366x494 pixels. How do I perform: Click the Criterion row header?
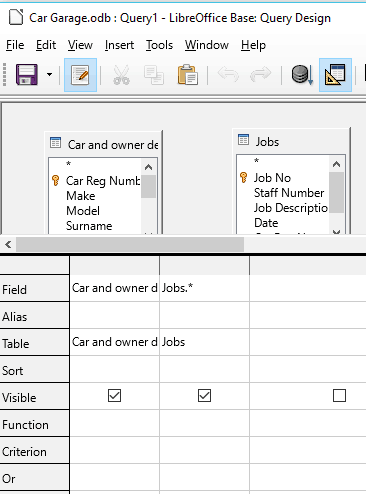tap(34, 451)
